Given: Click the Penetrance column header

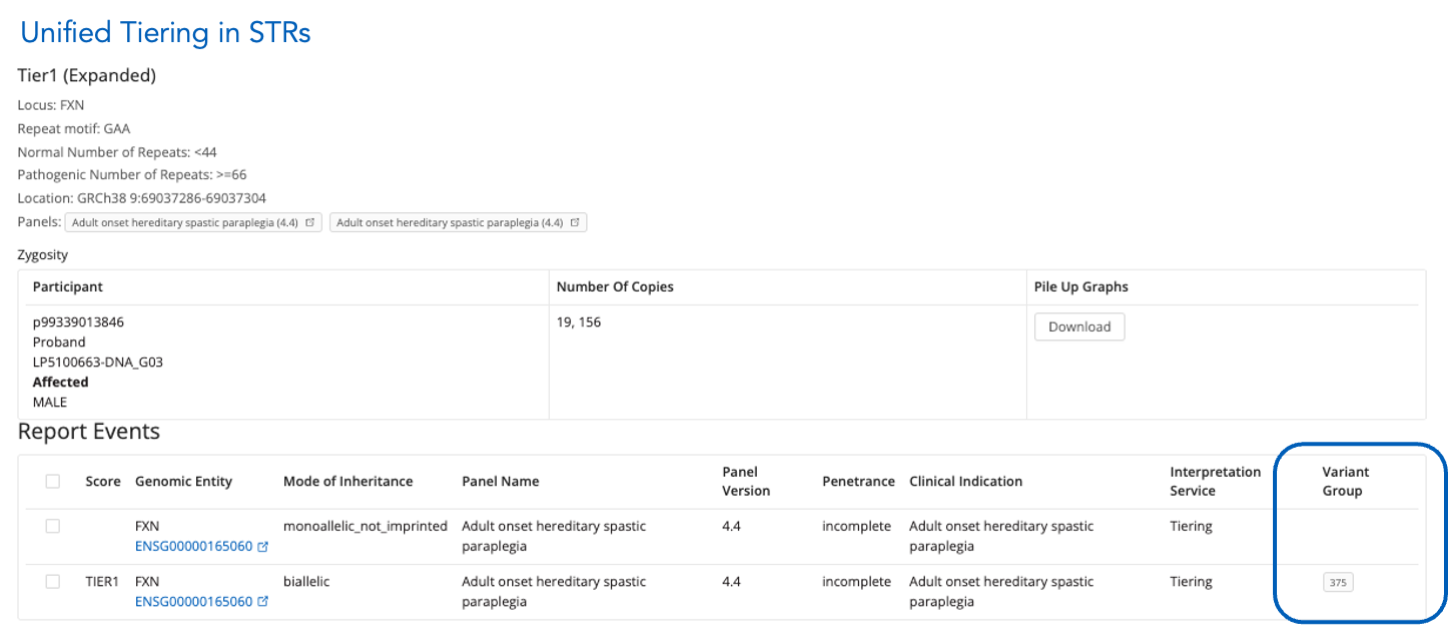Looking at the screenshot, I should (858, 482).
